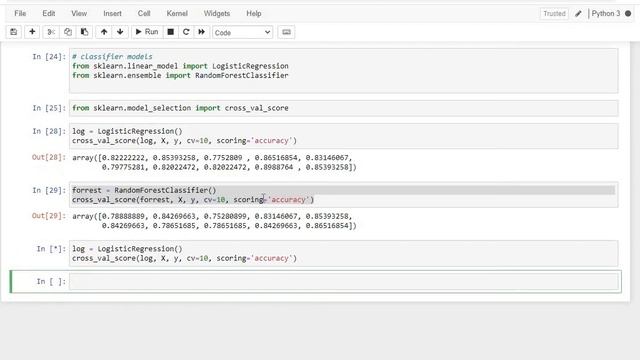Open the File menu
Screen dimensions: 640x360
tap(20, 13)
